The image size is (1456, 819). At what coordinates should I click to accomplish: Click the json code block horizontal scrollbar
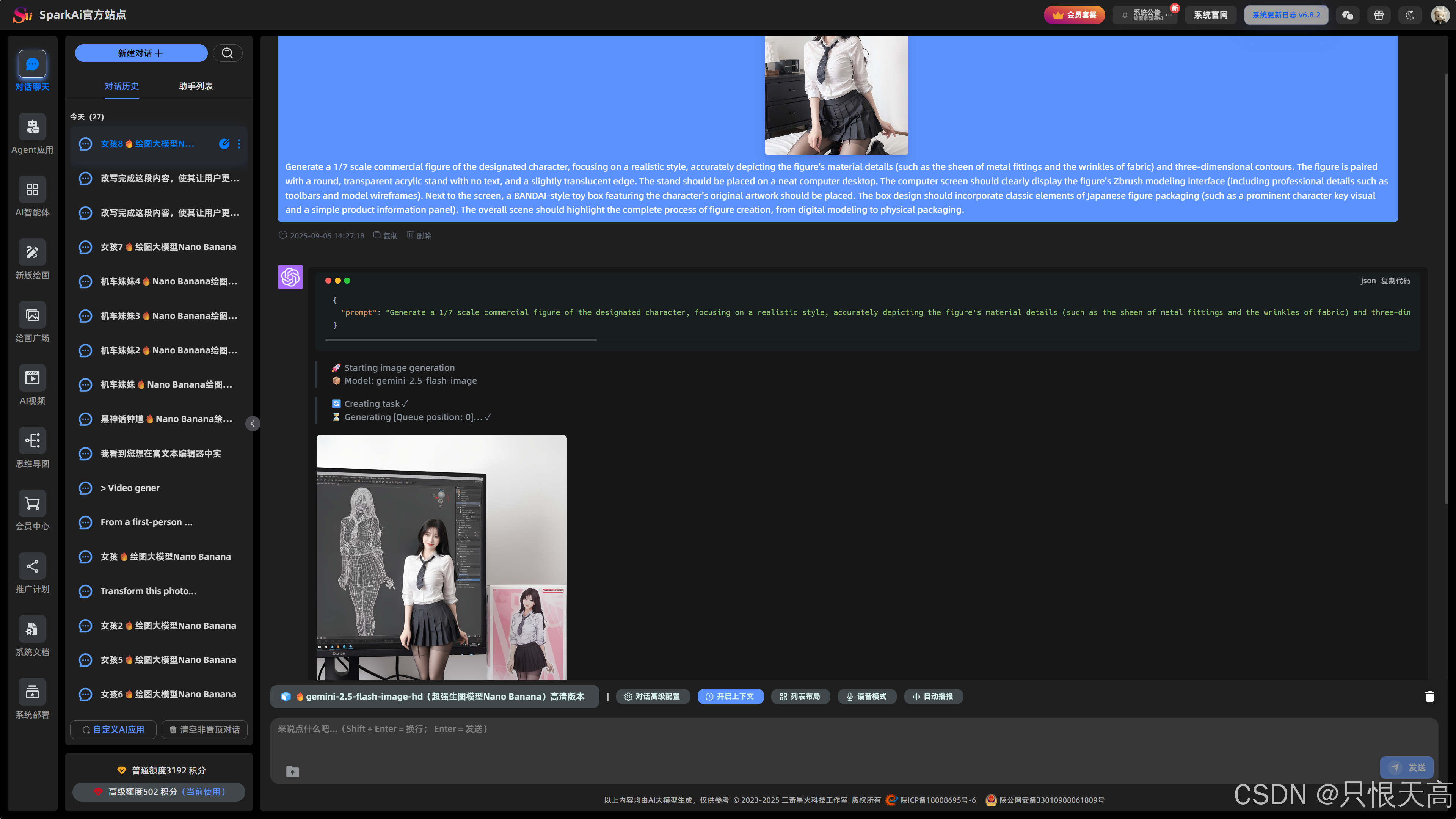point(461,340)
